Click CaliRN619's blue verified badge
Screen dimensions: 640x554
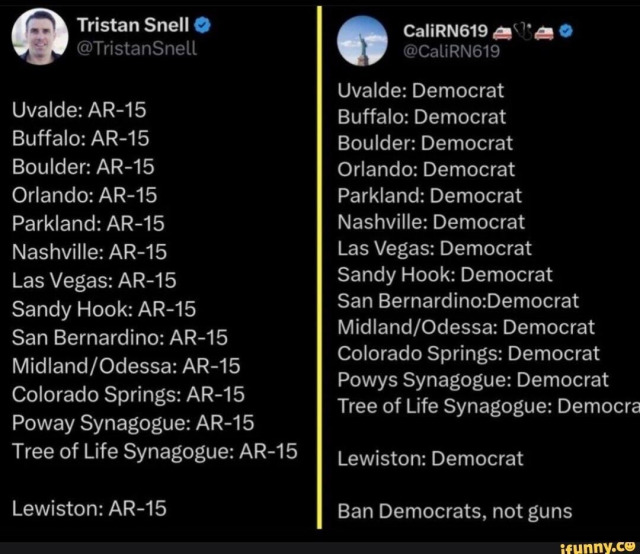click(567, 31)
